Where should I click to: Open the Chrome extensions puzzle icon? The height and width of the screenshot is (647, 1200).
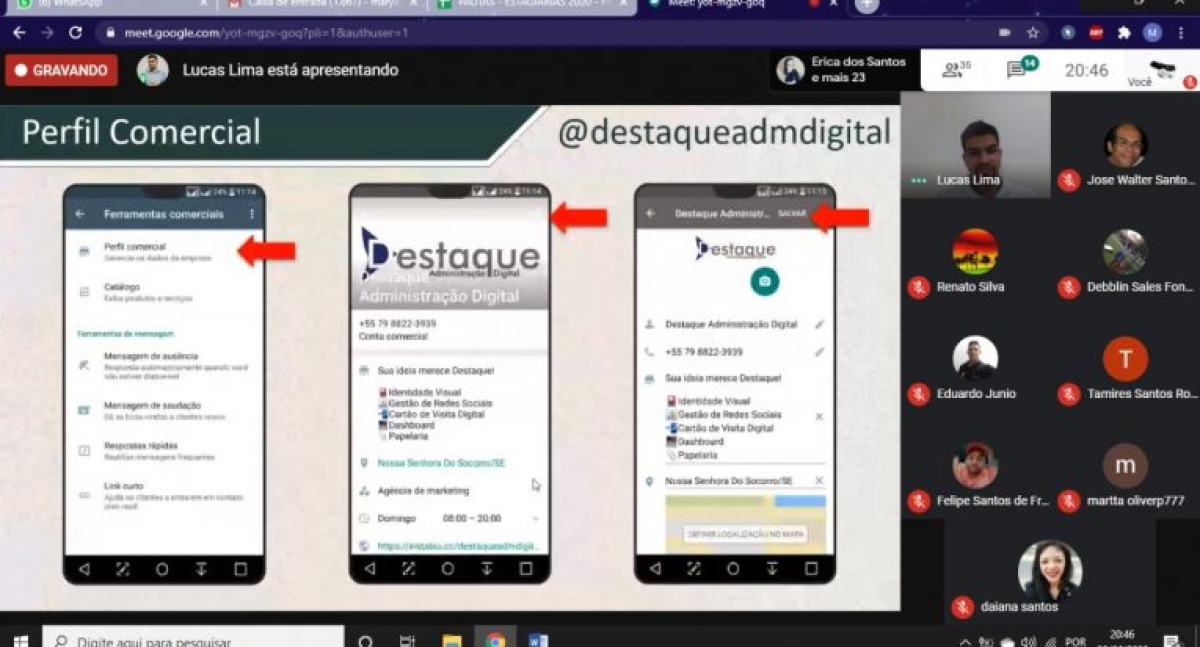1124,33
